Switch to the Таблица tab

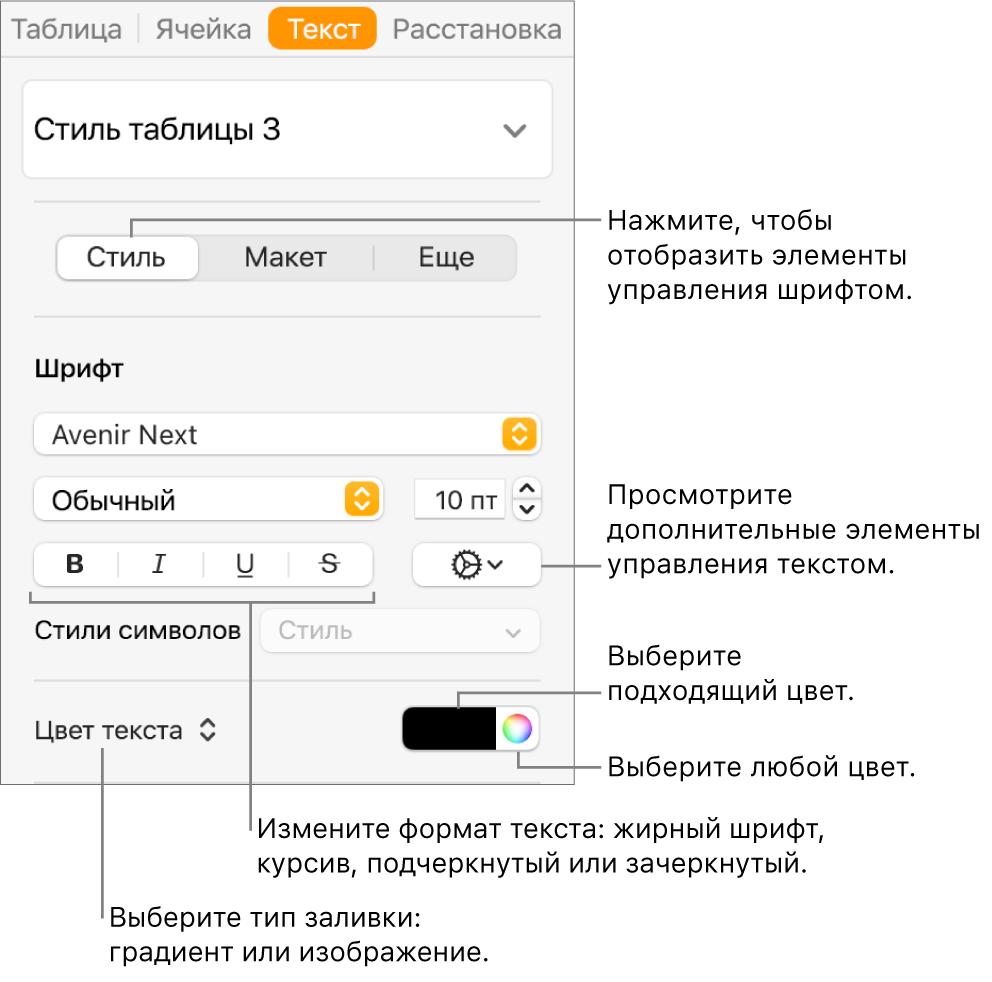click(66, 29)
